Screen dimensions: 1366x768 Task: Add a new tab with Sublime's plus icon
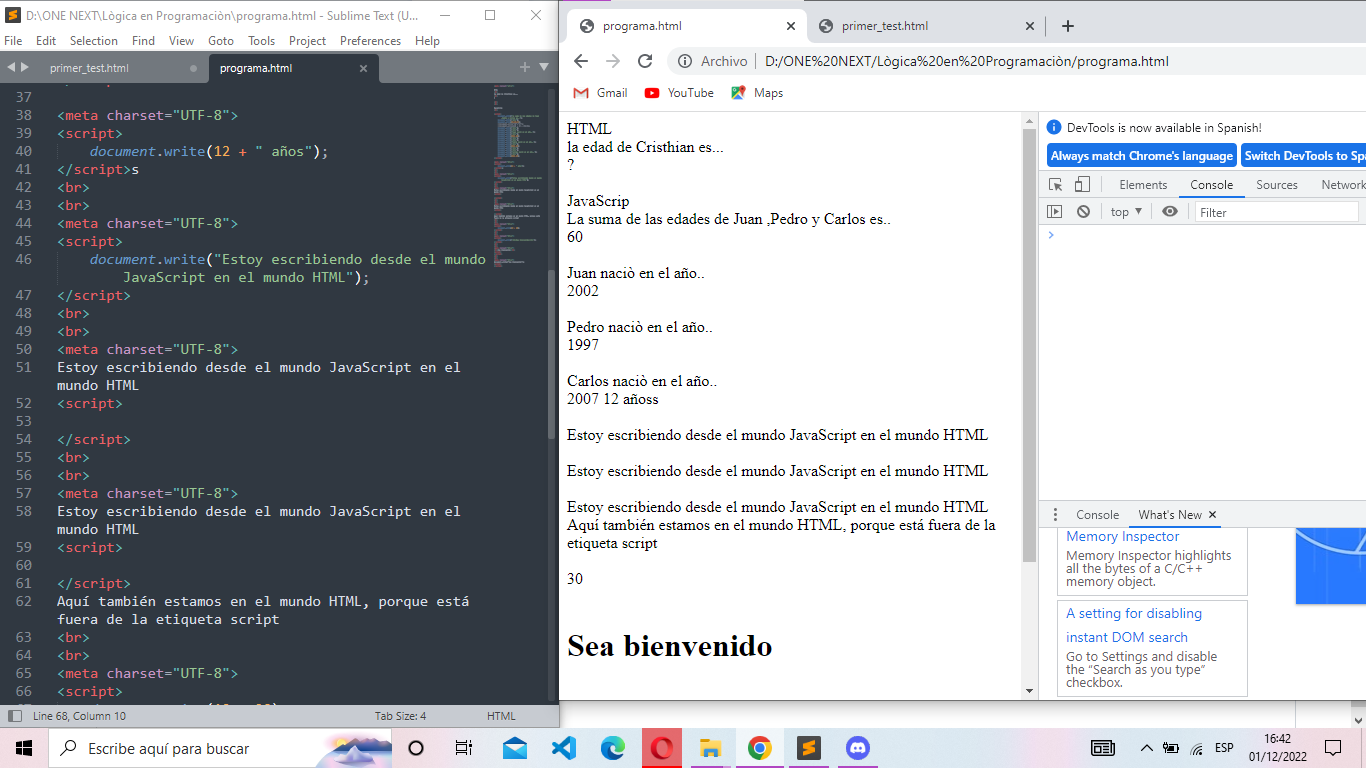(524, 67)
